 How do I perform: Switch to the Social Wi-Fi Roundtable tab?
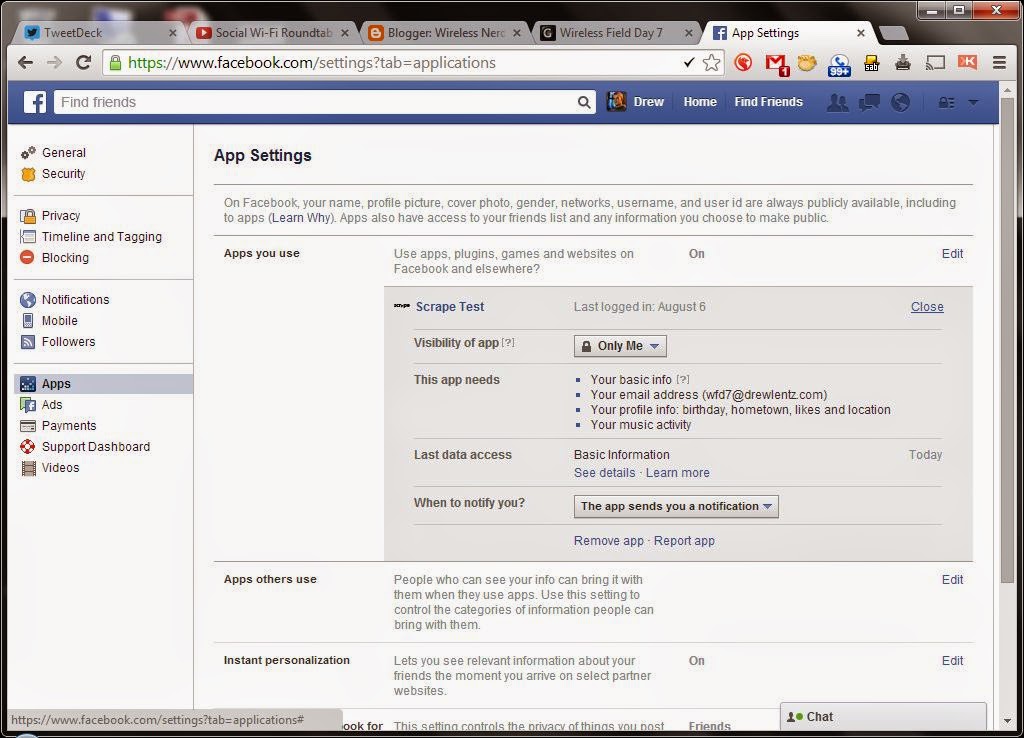click(273, 33)
